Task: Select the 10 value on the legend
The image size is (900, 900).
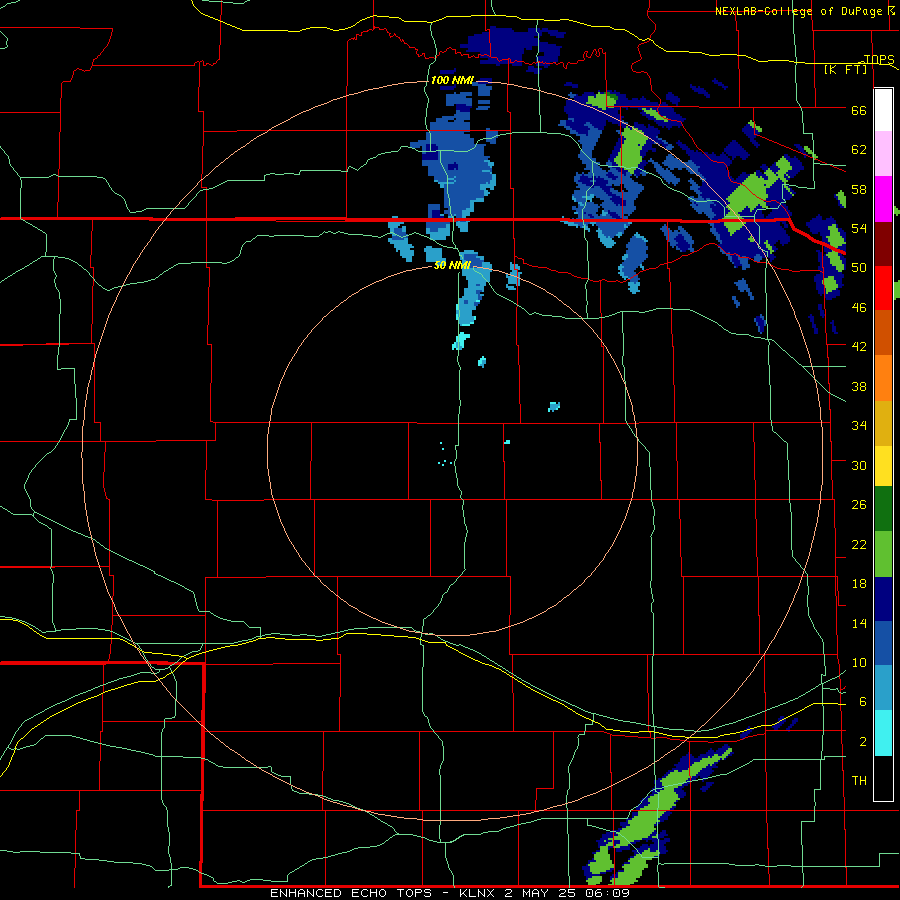Action: 859,662
